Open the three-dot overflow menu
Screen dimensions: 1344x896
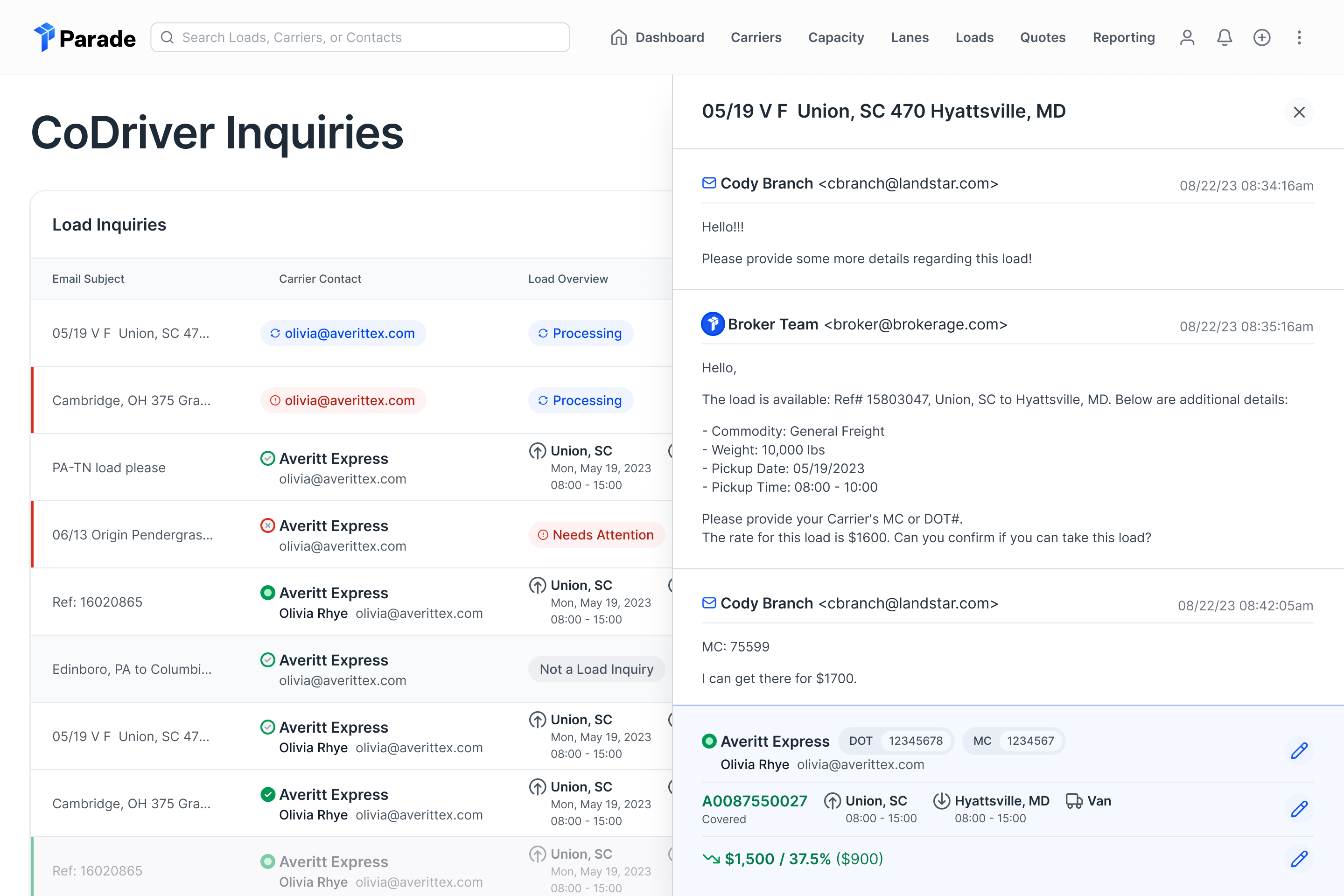click(x=1299, y=37)
